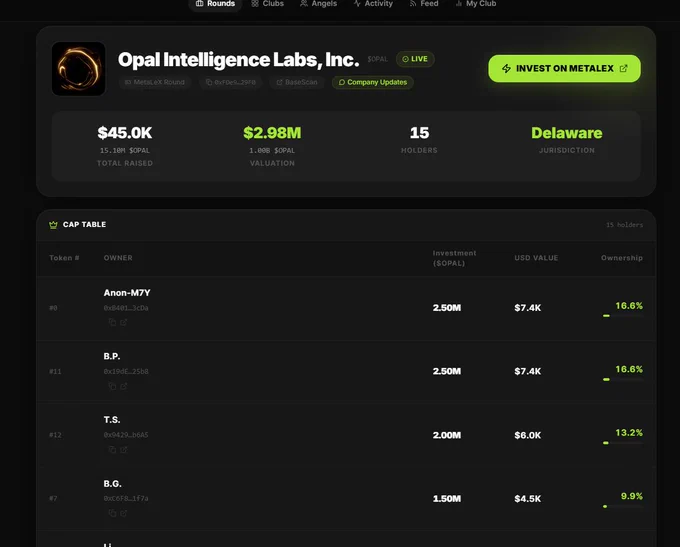Click the Opal Intelligence Labs logo thumbnail
Viewport: 680px width, 547px height.
coord(78,69)
